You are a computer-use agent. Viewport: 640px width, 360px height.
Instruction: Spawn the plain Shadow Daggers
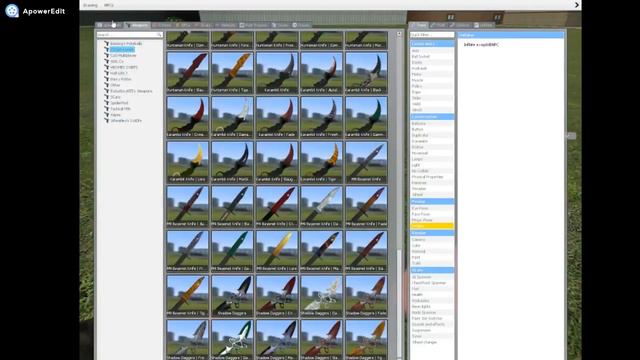232,296
